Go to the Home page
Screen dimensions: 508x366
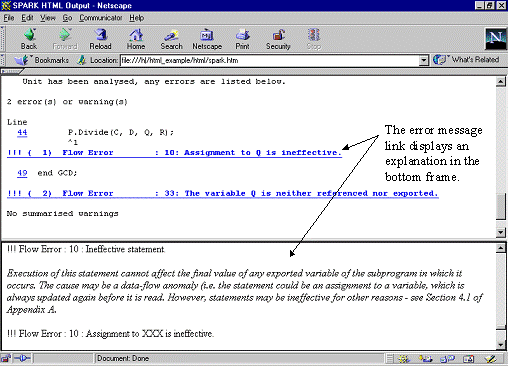coord(136,39)
